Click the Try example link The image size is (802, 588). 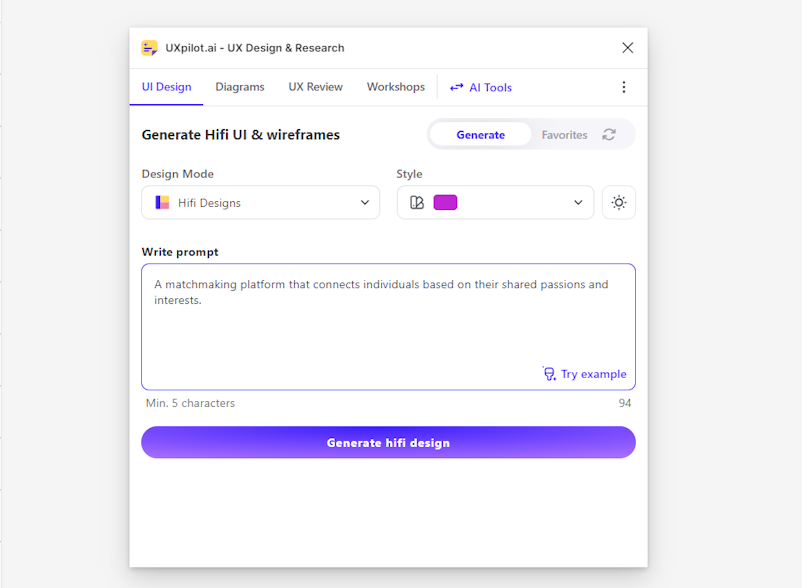click(593, 374)
